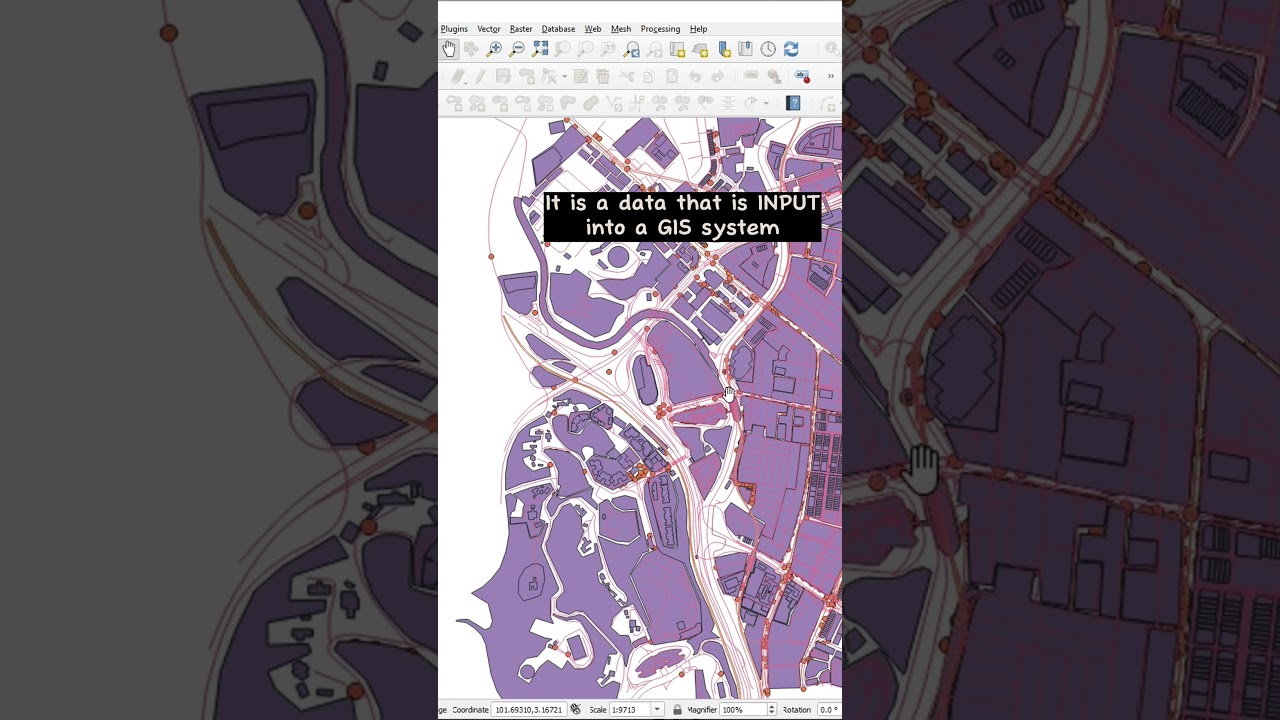
Task: Click the Cut Features scissors icon
Action: (x=626, y=76)
